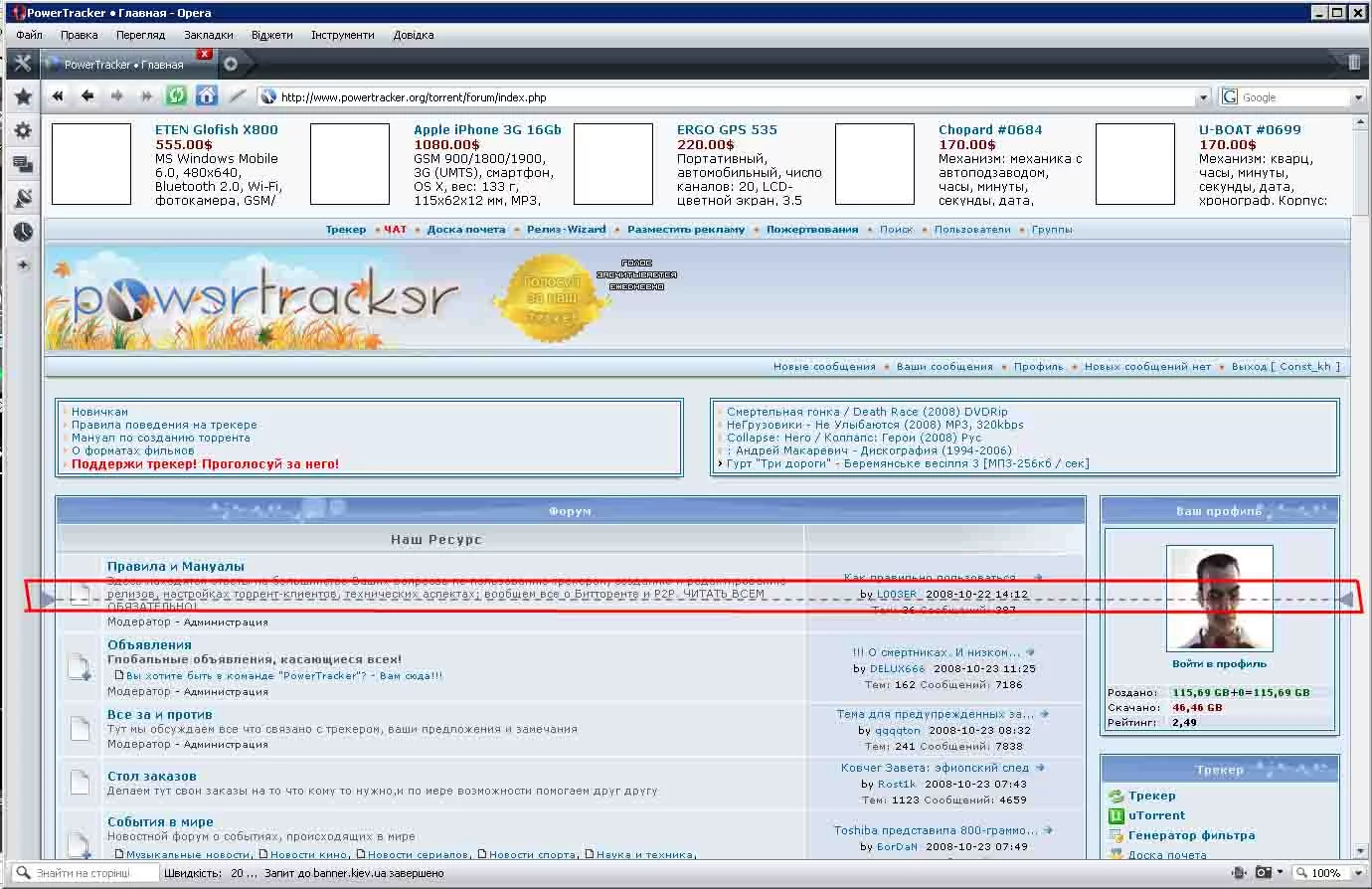Open the uTorrent link in sidebar
Viewport: 1372px width, 889px height.
[x=1156, y=815]
